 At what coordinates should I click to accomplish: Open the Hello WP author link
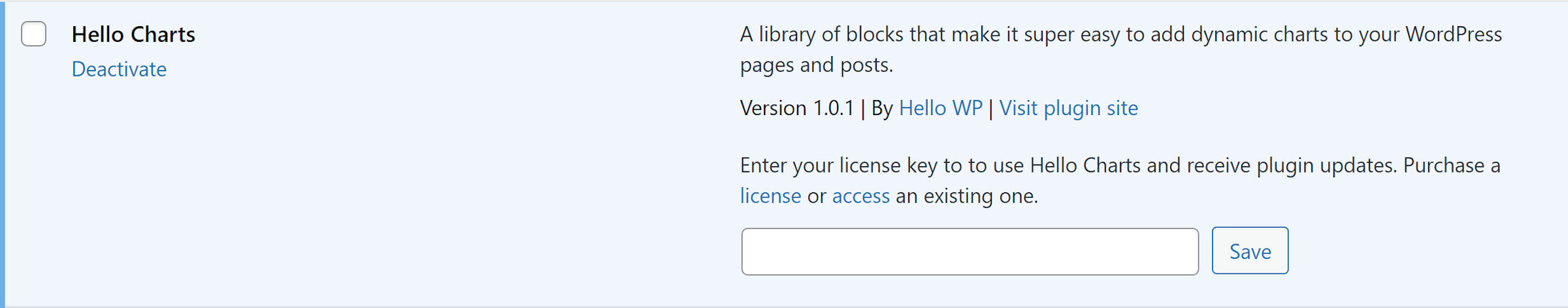[940, 108]
